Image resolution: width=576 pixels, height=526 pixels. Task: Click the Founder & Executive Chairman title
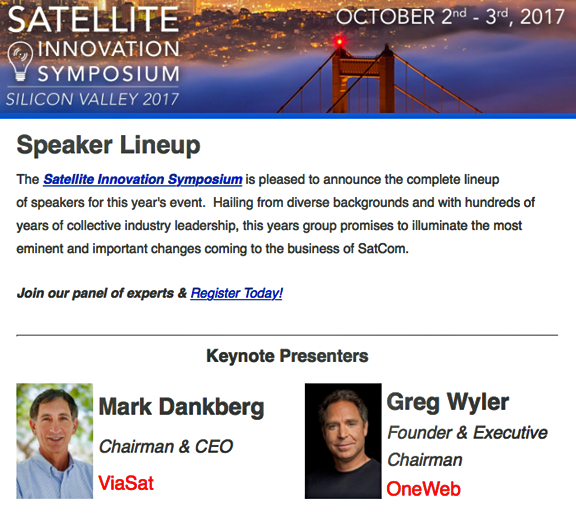(x=467, y=446)
